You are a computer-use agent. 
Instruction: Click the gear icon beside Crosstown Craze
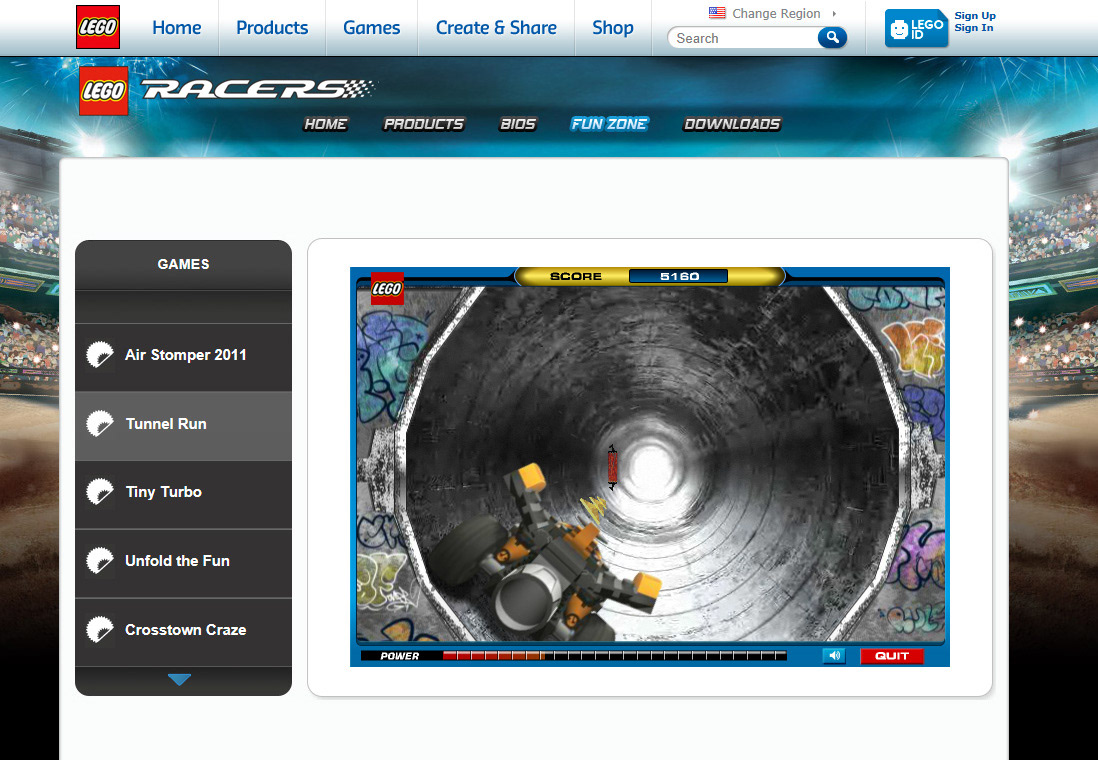[99, 630]
